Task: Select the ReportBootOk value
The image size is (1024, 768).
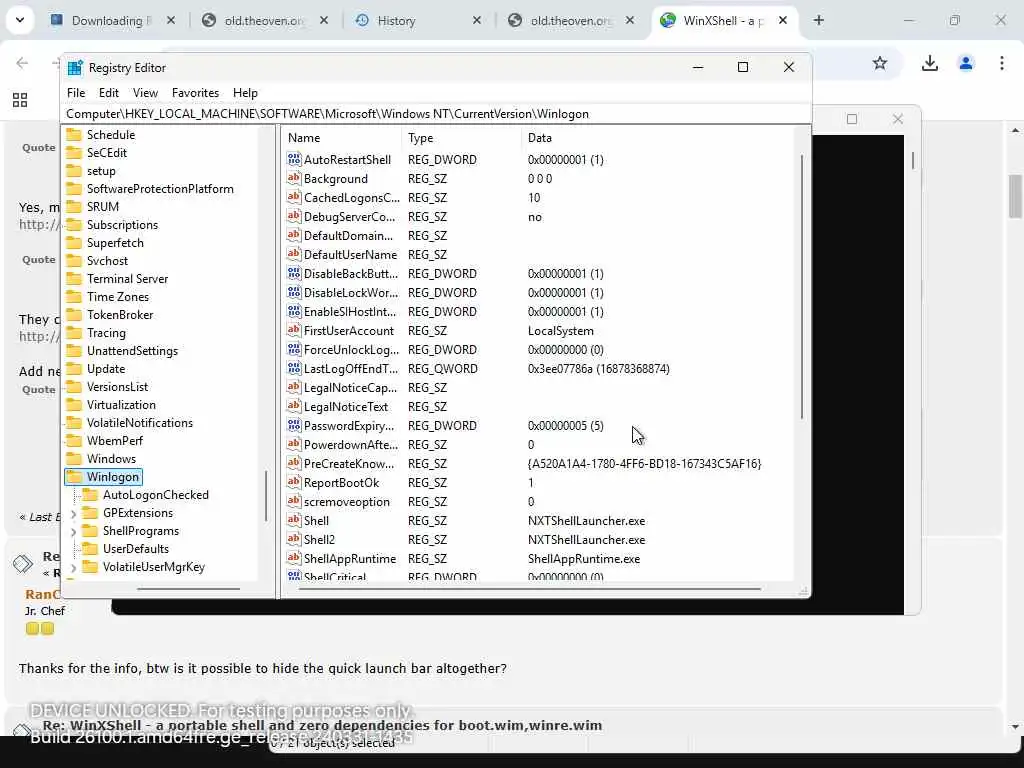Action: [341, 483]
